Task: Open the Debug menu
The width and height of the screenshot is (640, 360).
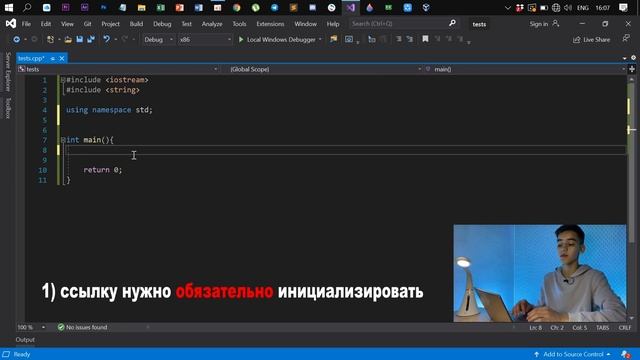Action: (x=162, y=24)
